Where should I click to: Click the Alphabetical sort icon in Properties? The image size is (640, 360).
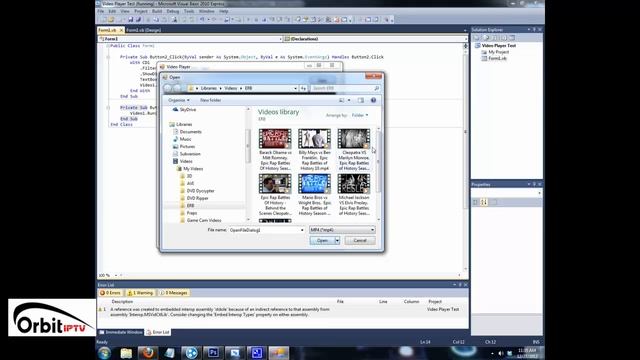pyautogui.click(x=484, y=202)
